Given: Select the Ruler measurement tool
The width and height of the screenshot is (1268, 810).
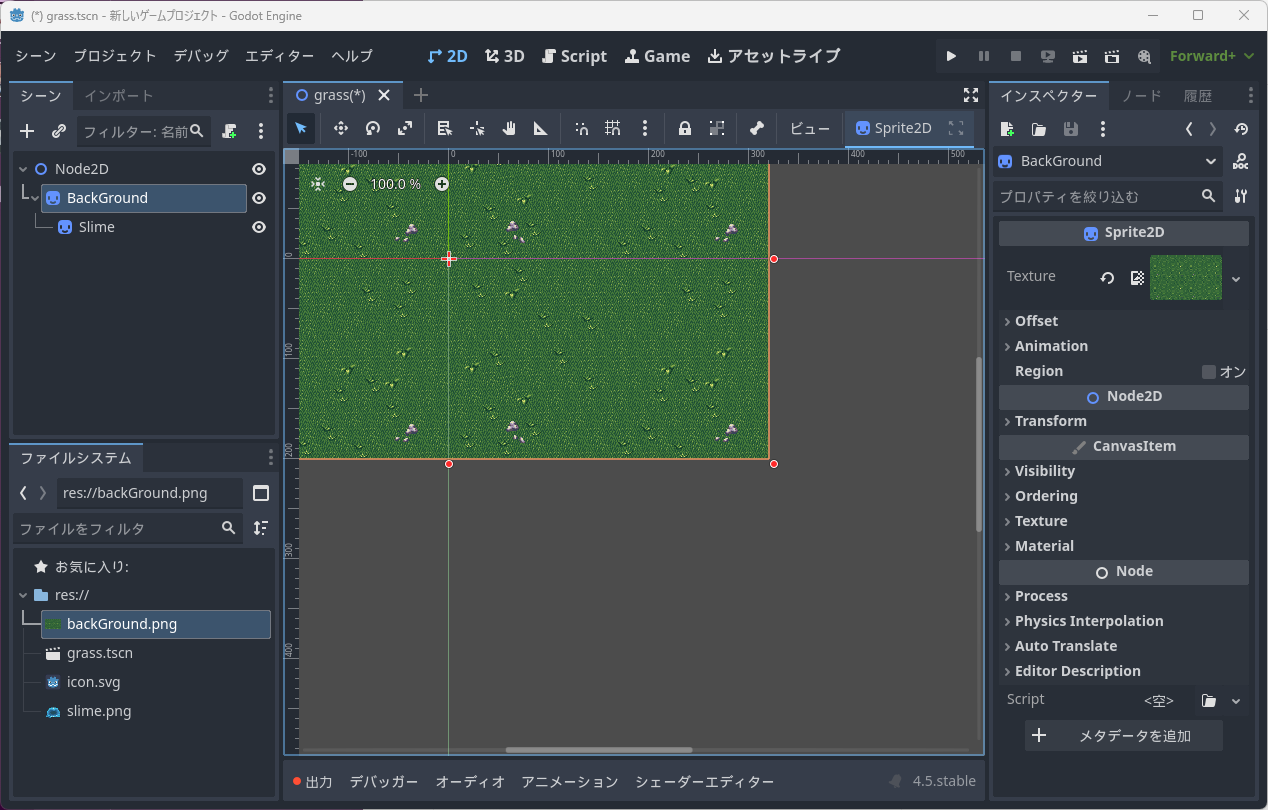Looking at the screenshot, I should pyautogui.click(x=541, y=128).
